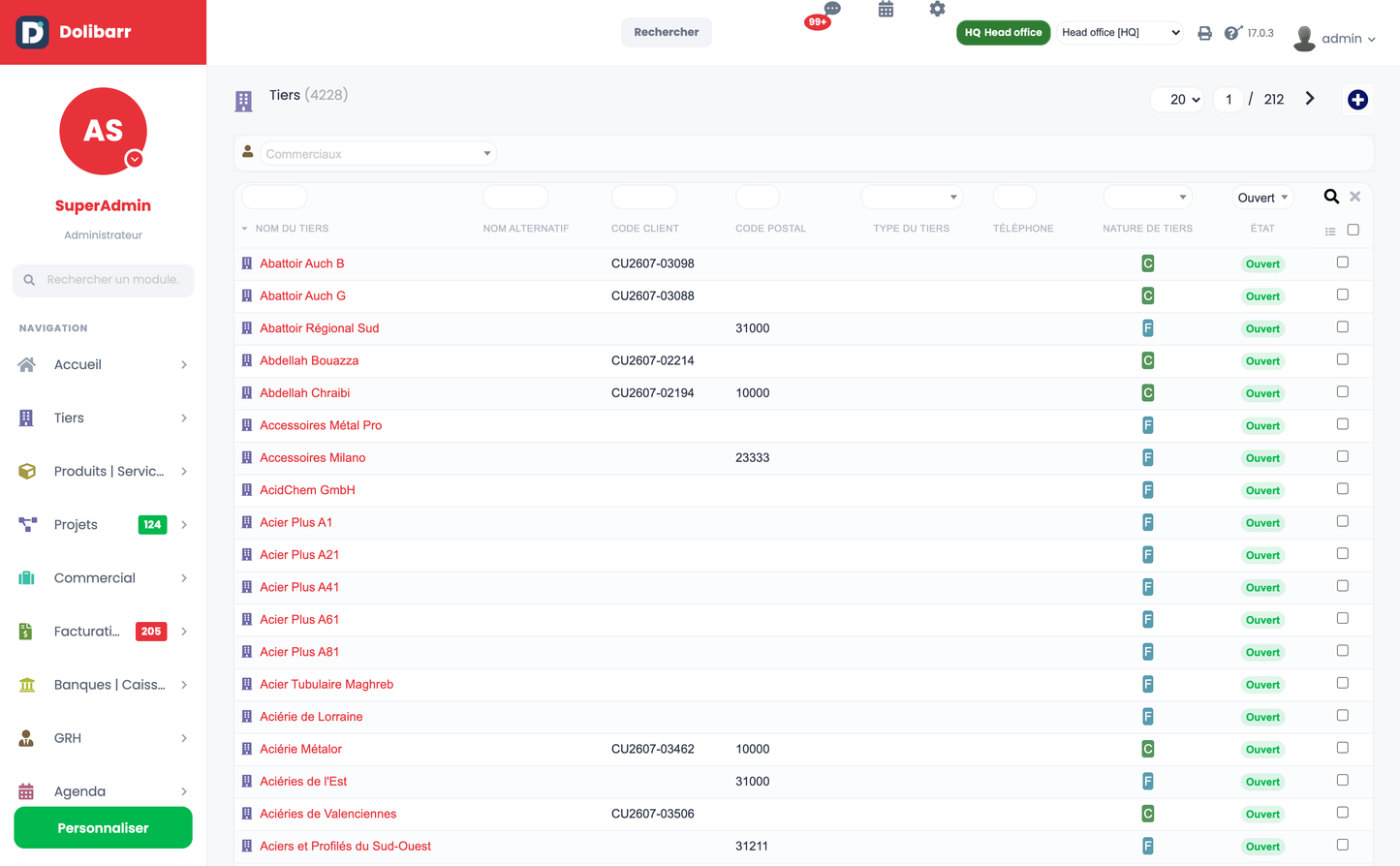Open the Type du tiers filter dropdown
Viewport: 1400px width, 866px height.
point(912,197)
